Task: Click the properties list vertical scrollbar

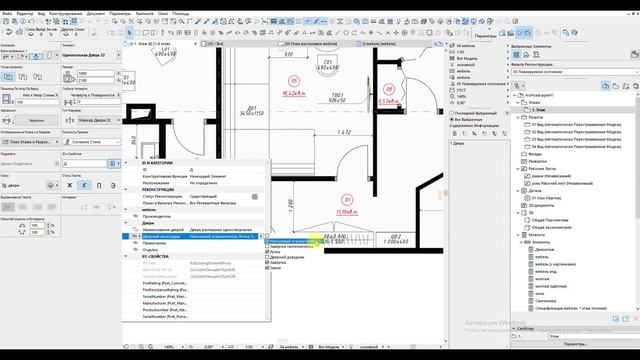Action: click(x=268, y=240)
